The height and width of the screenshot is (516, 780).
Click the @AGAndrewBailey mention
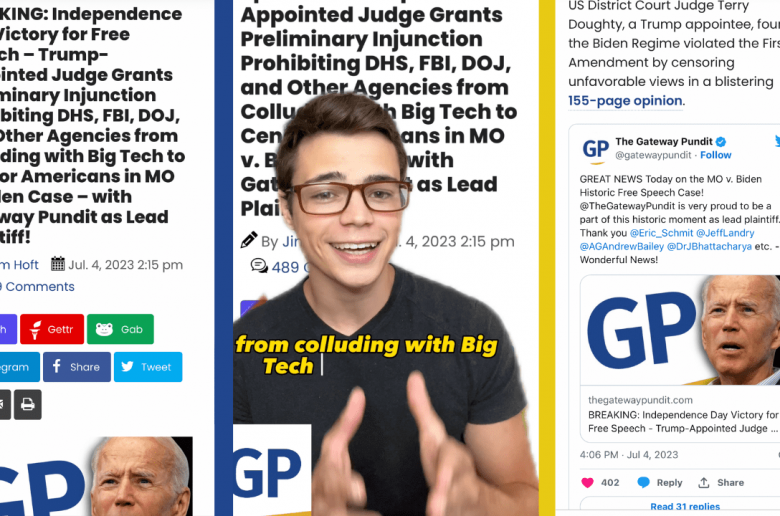click(621, 246)
